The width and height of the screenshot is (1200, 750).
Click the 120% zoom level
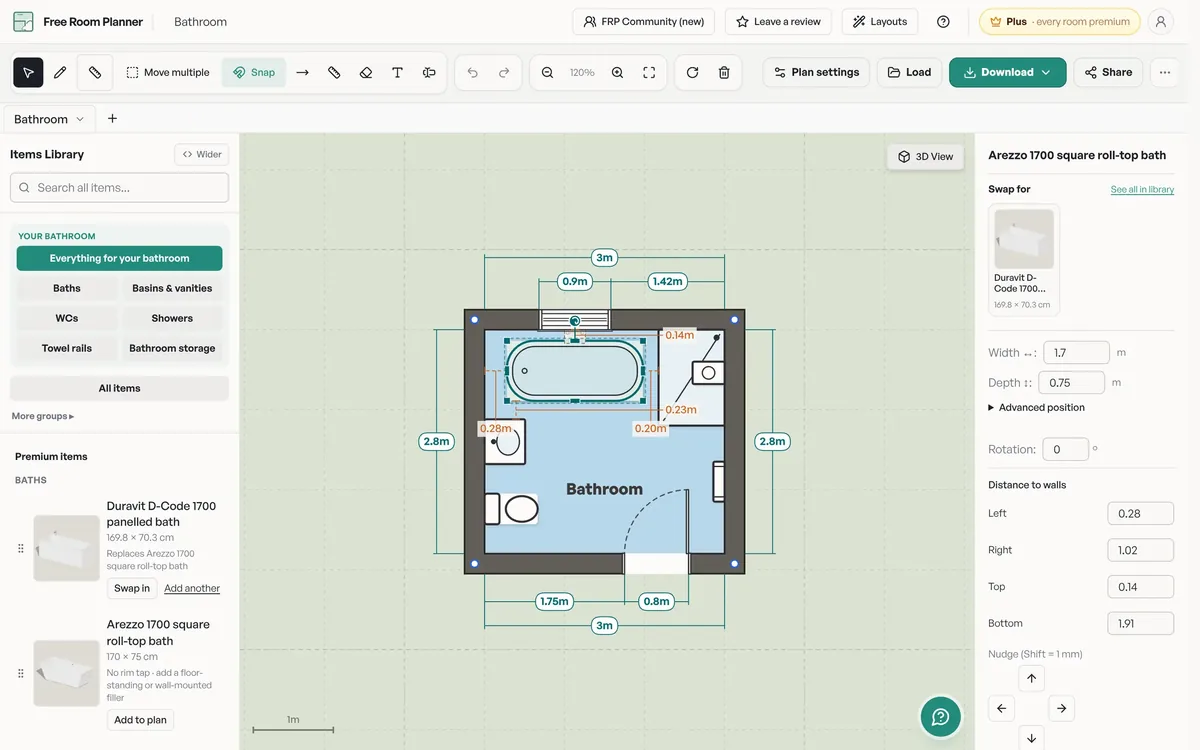582,72
